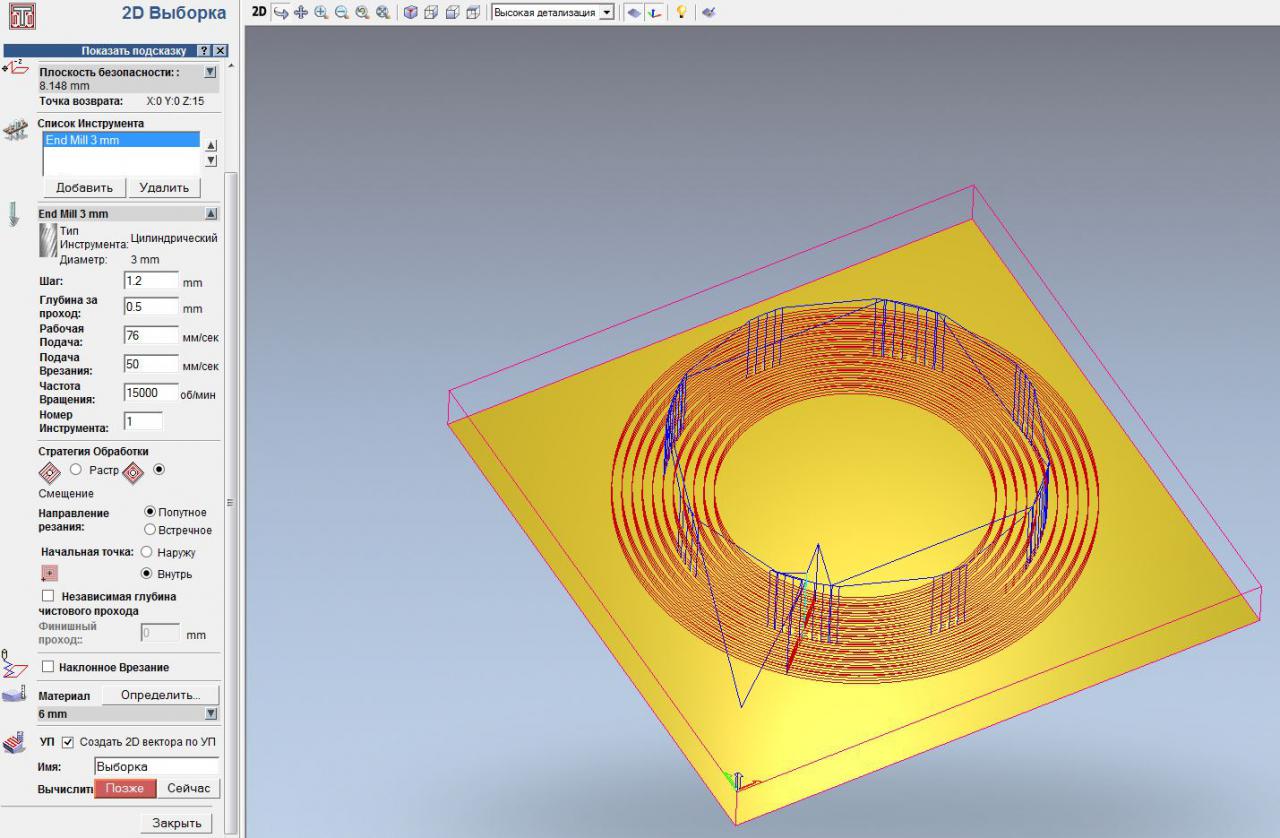Click the Определить... material button
The width and height of the screenshot is (1280, 838).
[x=161, y=695]
